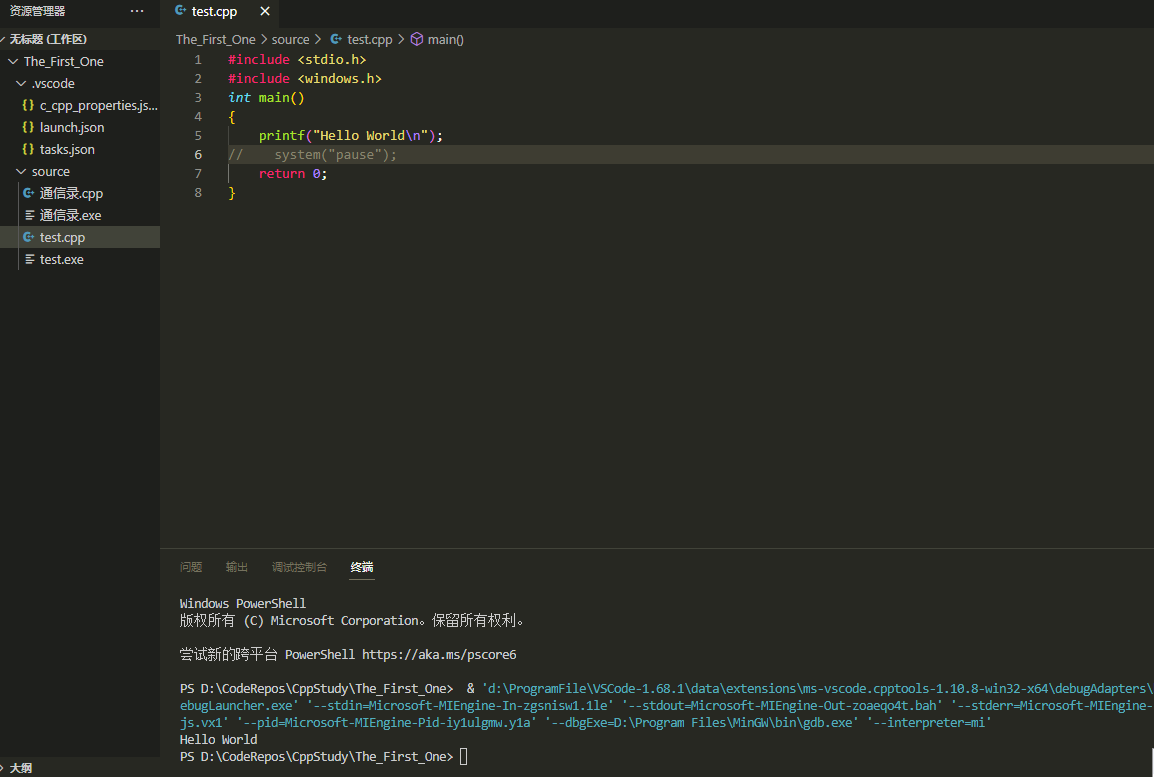Screen dimensions: 1154x777
Task: Close the test.cpp editor tab
Action: pos(264,11)
